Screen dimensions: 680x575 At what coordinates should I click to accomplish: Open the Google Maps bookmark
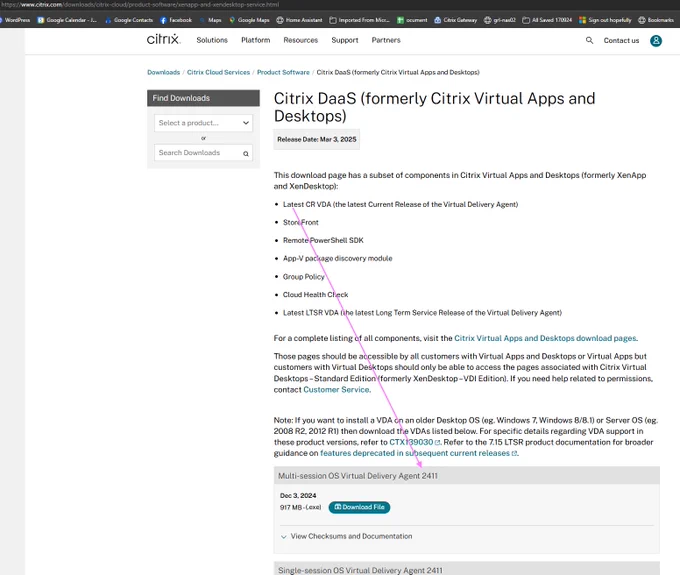click(x=249, y=20)
